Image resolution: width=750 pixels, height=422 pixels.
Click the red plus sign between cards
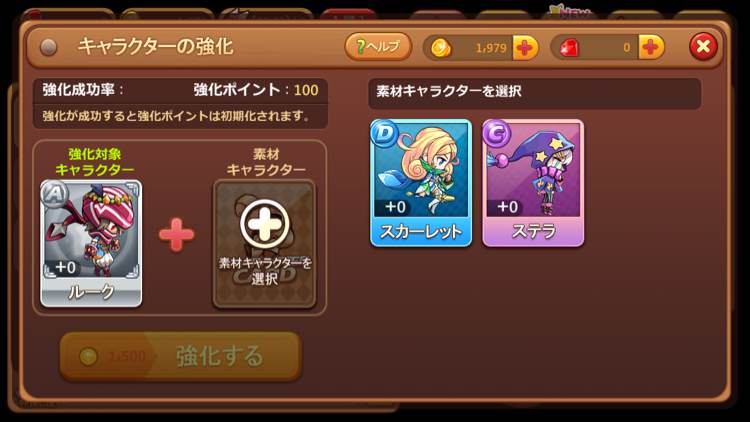click(x=176, y=234)
